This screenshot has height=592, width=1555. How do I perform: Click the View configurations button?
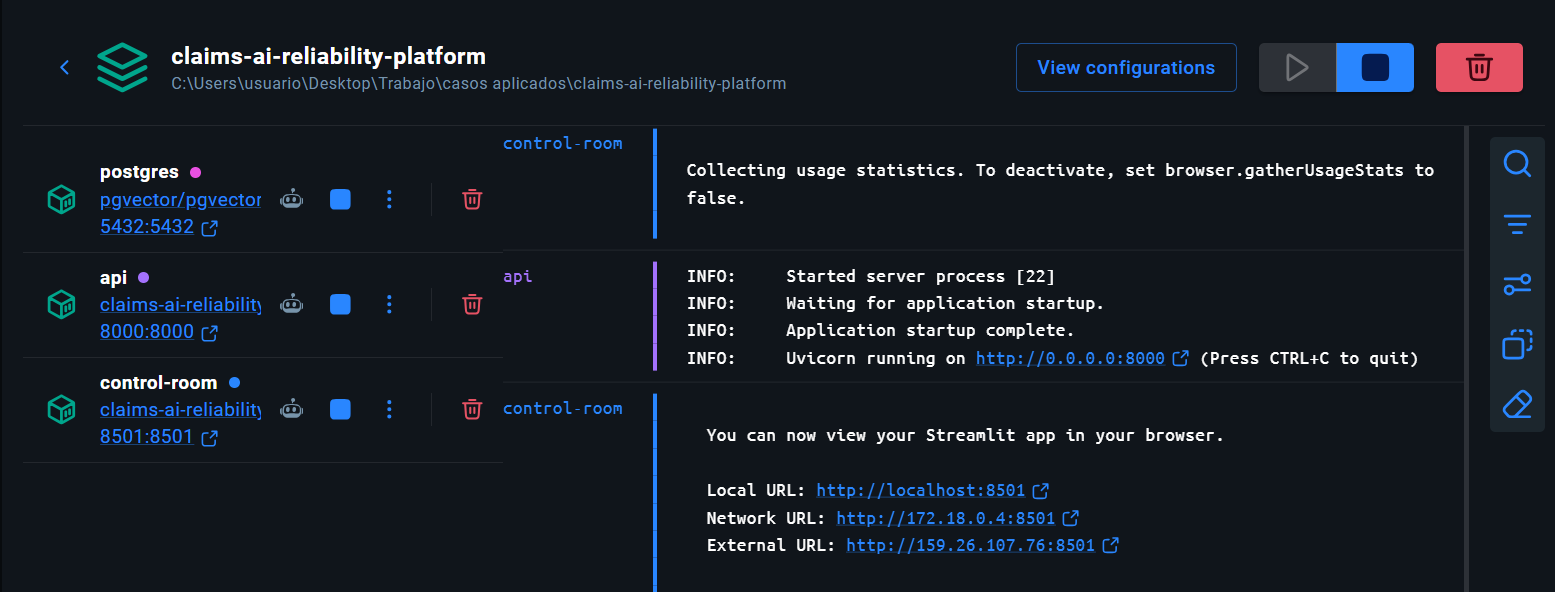click(1126, 67)
